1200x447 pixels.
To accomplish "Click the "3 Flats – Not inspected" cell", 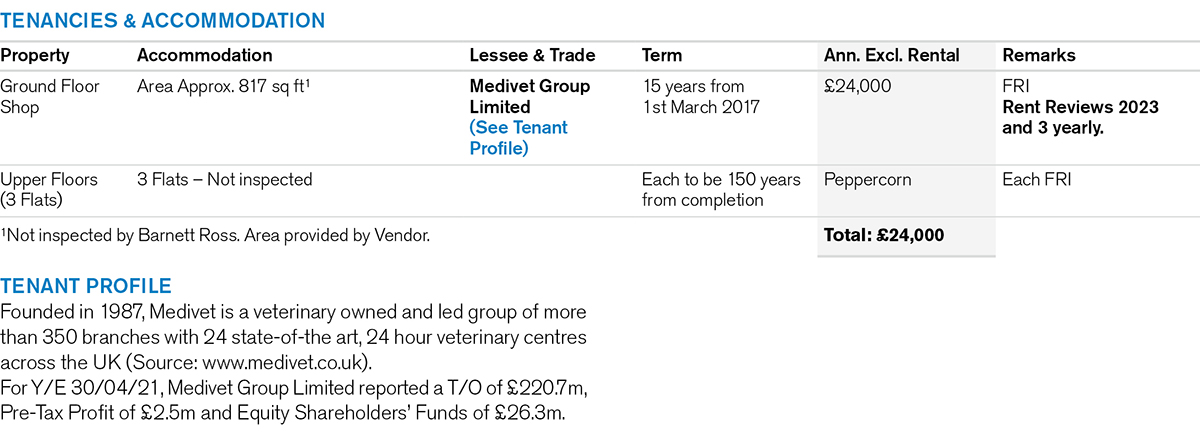I will click(225, 180).
